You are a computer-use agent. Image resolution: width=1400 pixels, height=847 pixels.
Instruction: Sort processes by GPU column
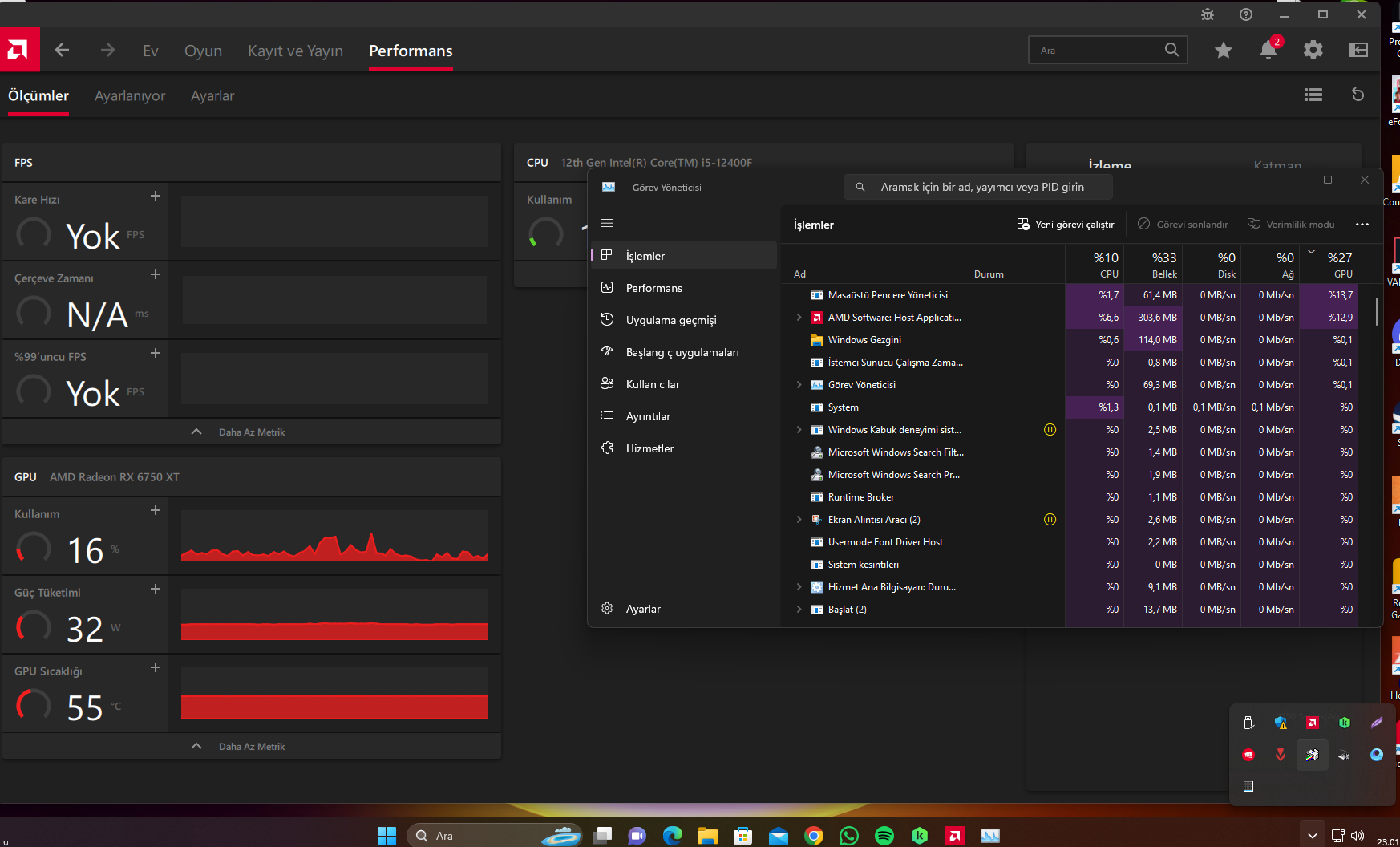pos(1329,265)
